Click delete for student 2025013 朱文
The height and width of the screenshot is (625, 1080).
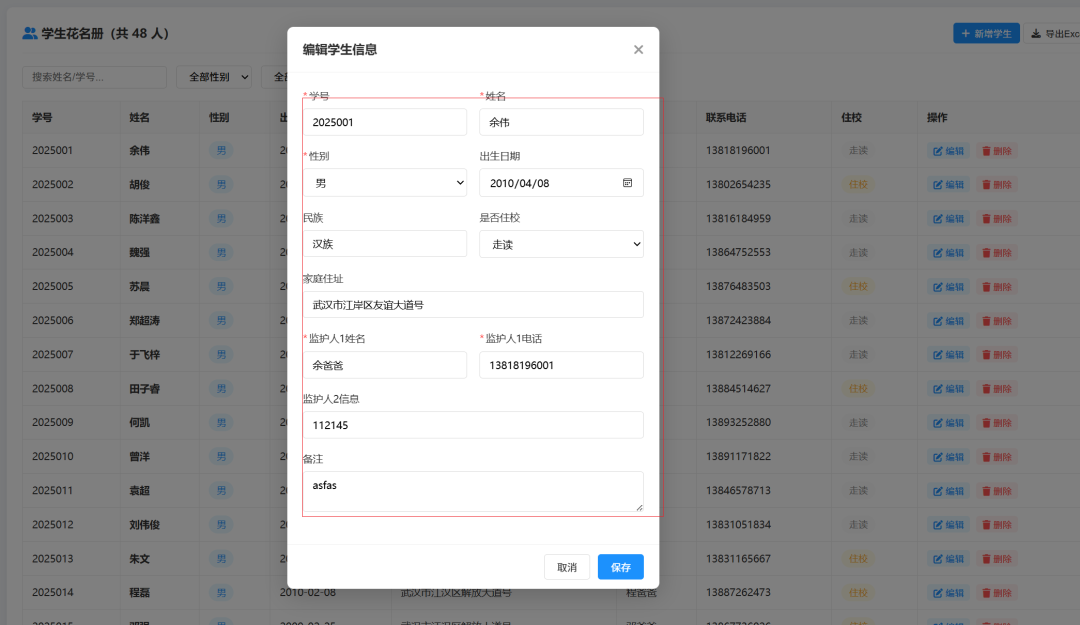click(x=997, y=559)
